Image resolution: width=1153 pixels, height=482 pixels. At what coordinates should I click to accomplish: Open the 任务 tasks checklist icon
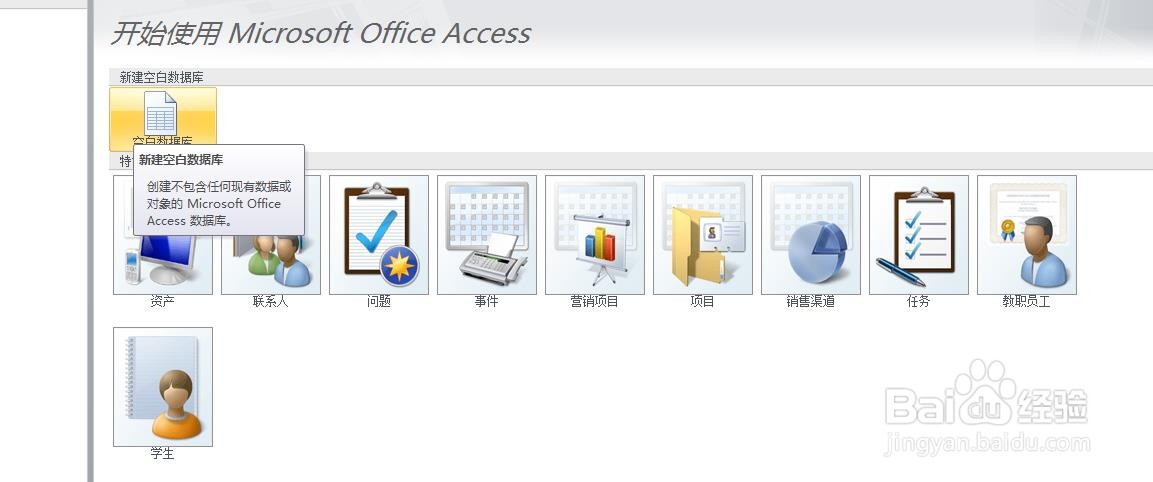pos(919,235)
